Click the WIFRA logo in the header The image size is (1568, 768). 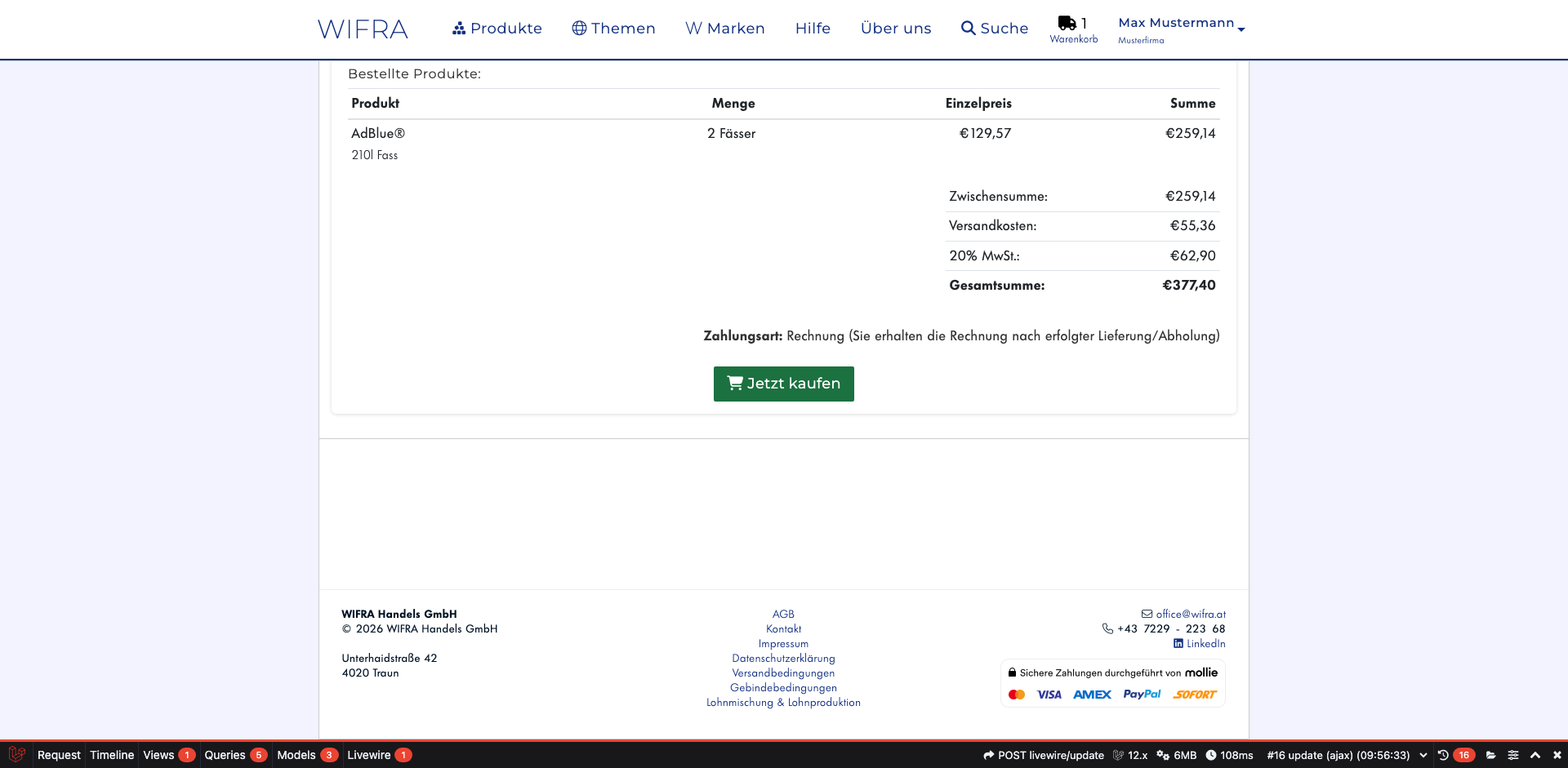(363, 29)
